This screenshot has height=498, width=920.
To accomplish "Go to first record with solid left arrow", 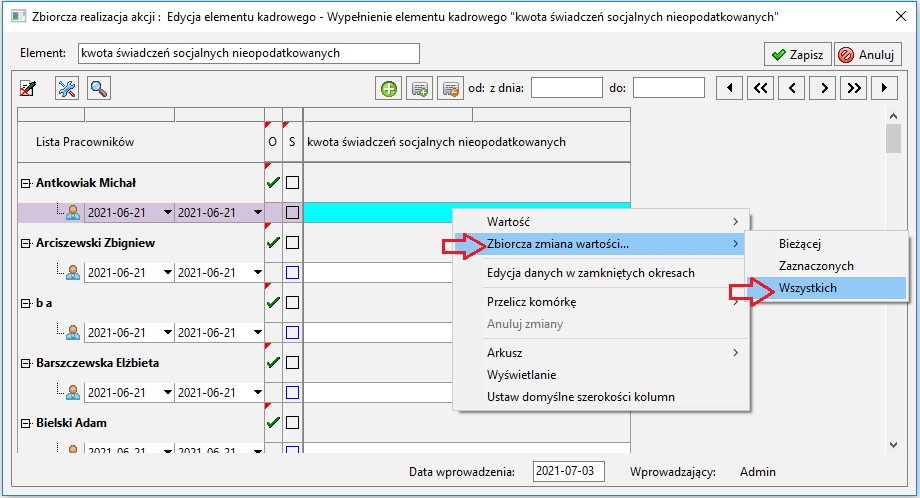I will [730, 89].
